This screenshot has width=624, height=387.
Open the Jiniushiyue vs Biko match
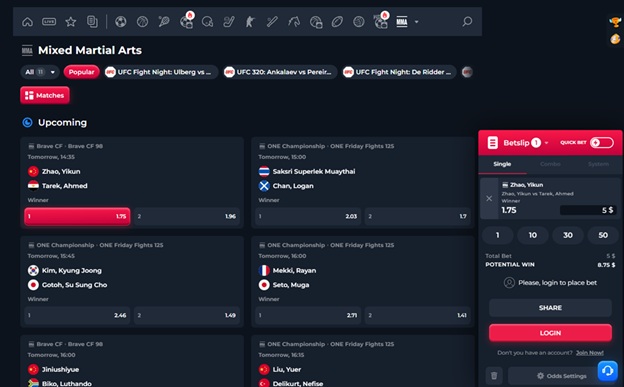[x=132, y=362]
